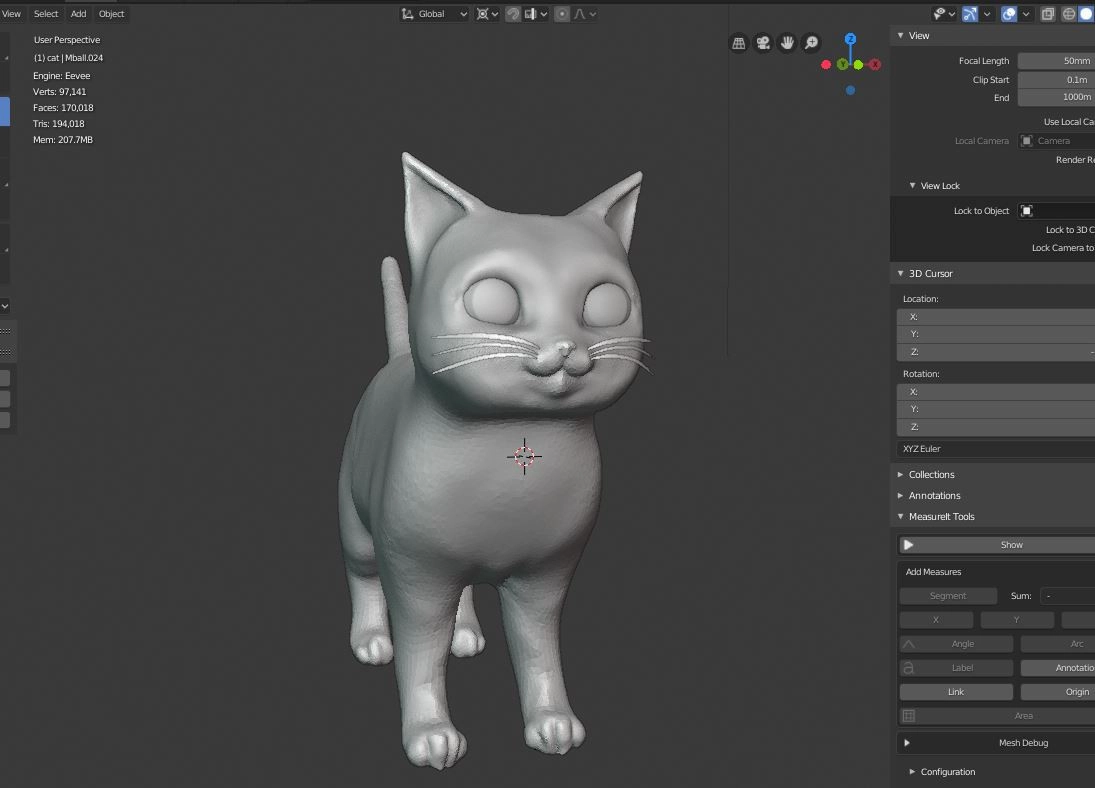Toggle proportional editing in the header

562,14
